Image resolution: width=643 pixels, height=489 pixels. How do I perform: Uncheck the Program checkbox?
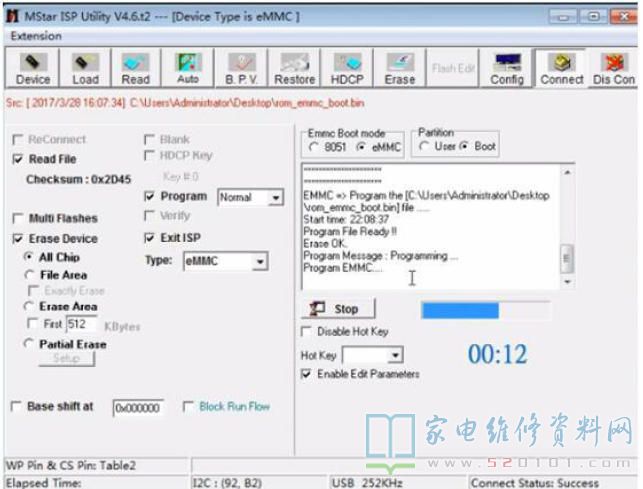150,197
